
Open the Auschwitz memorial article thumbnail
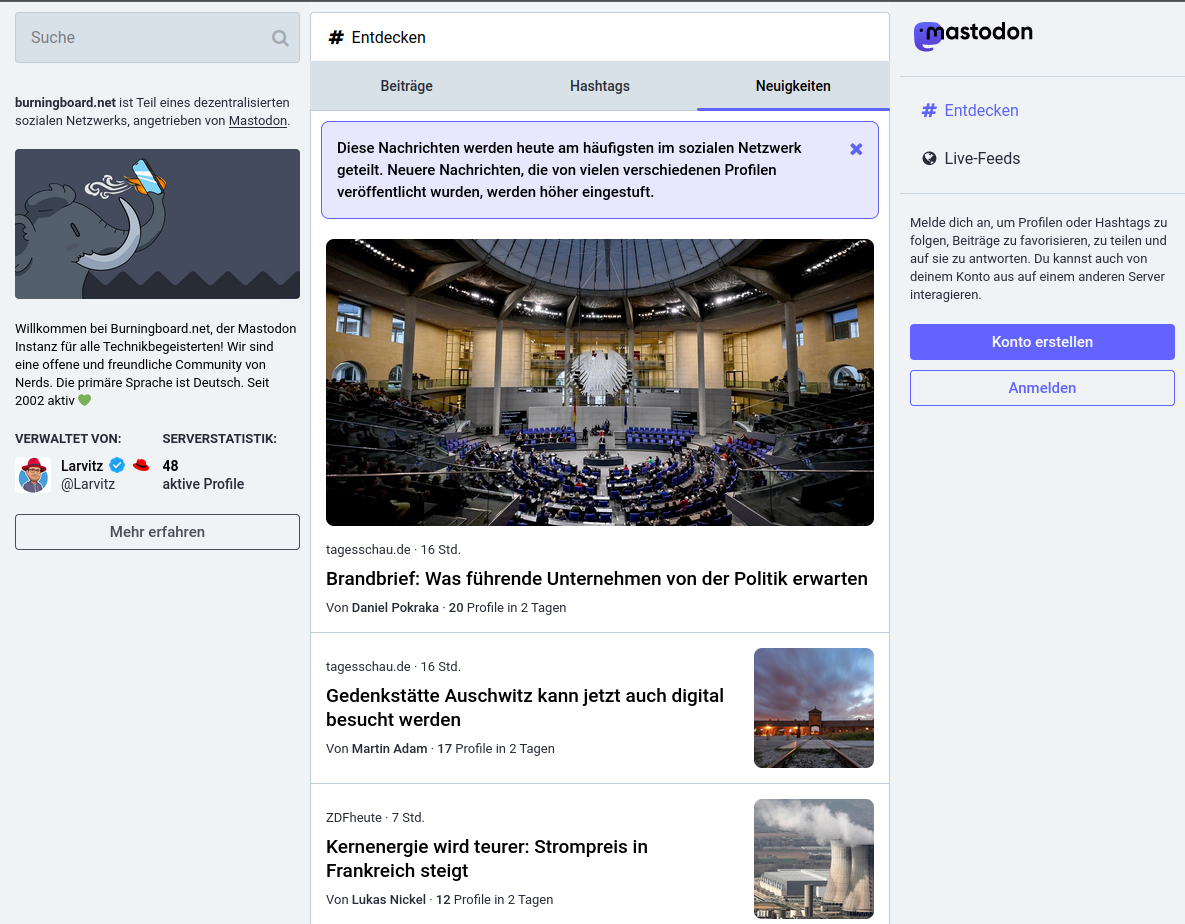click(813, 708)
